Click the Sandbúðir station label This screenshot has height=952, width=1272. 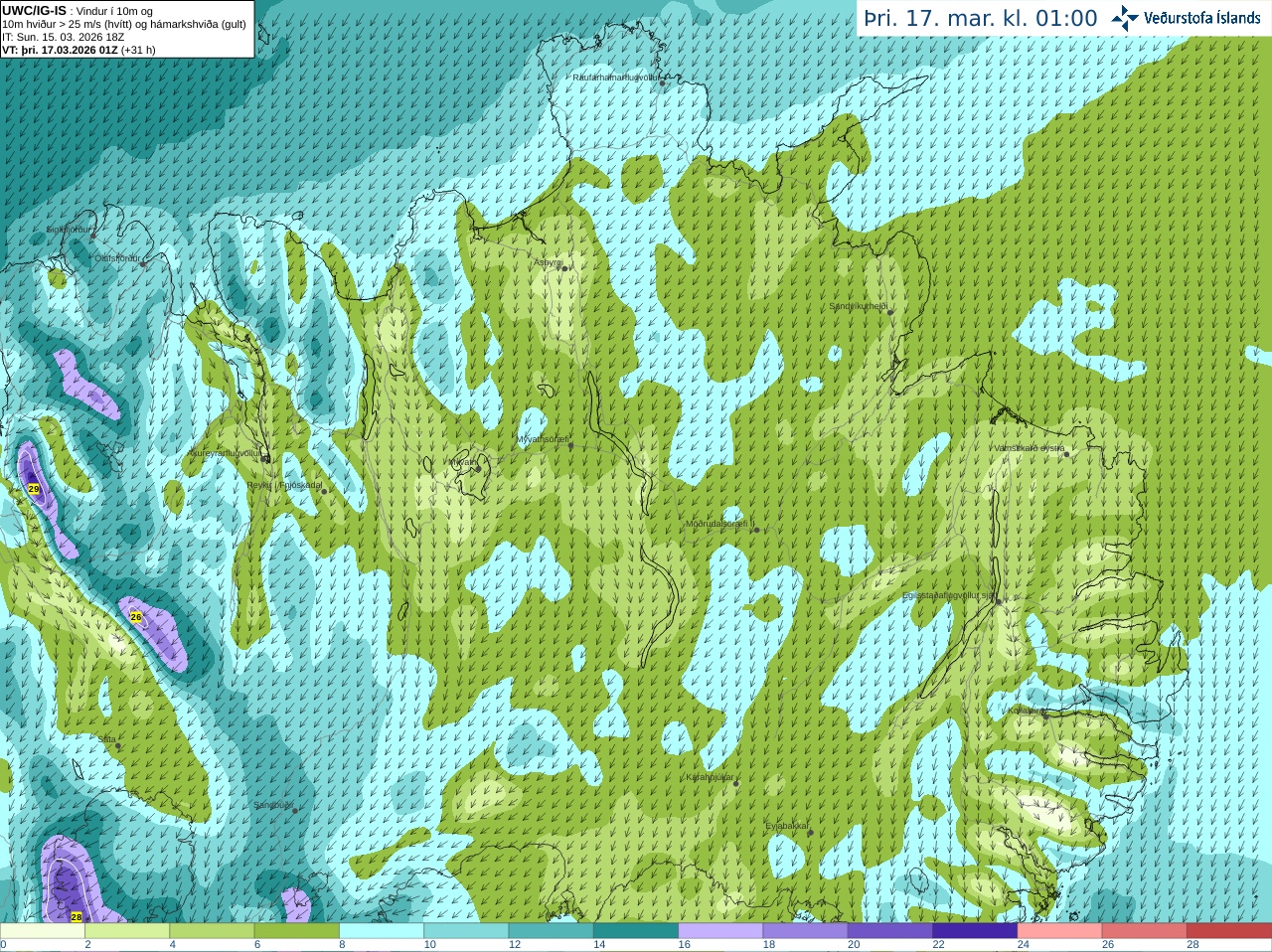(x=273, y=805)
